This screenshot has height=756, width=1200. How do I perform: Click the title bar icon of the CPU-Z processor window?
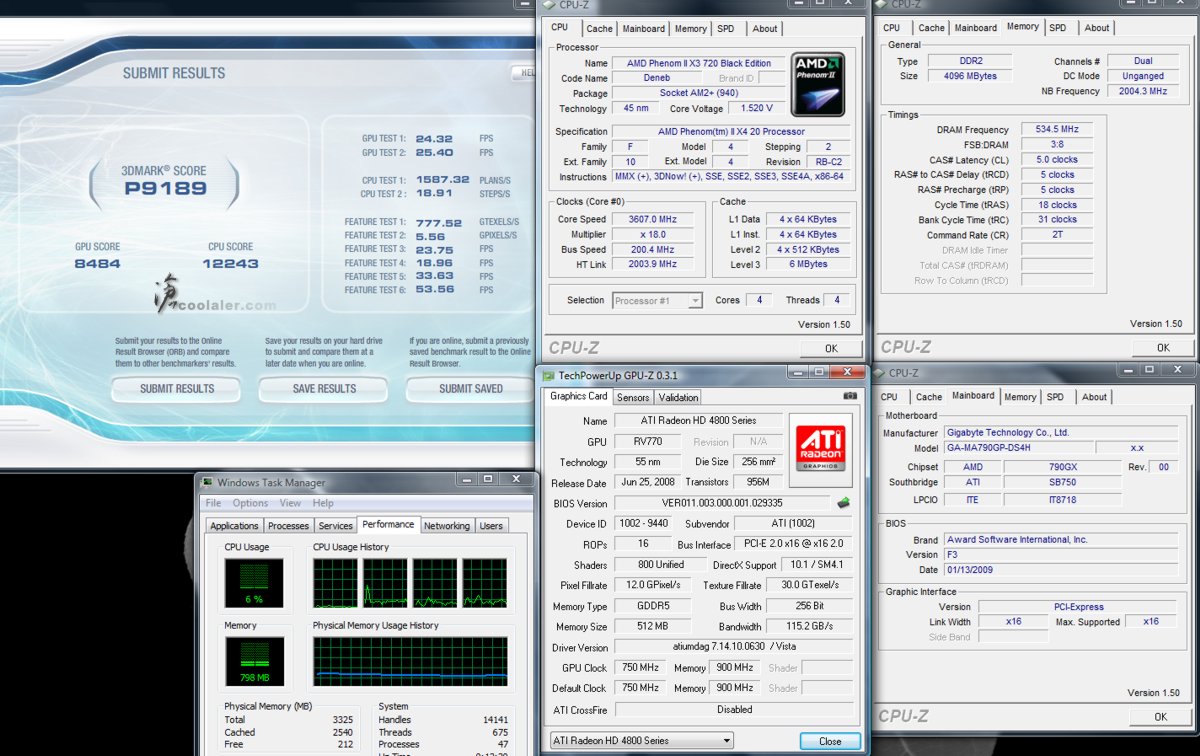549,5
